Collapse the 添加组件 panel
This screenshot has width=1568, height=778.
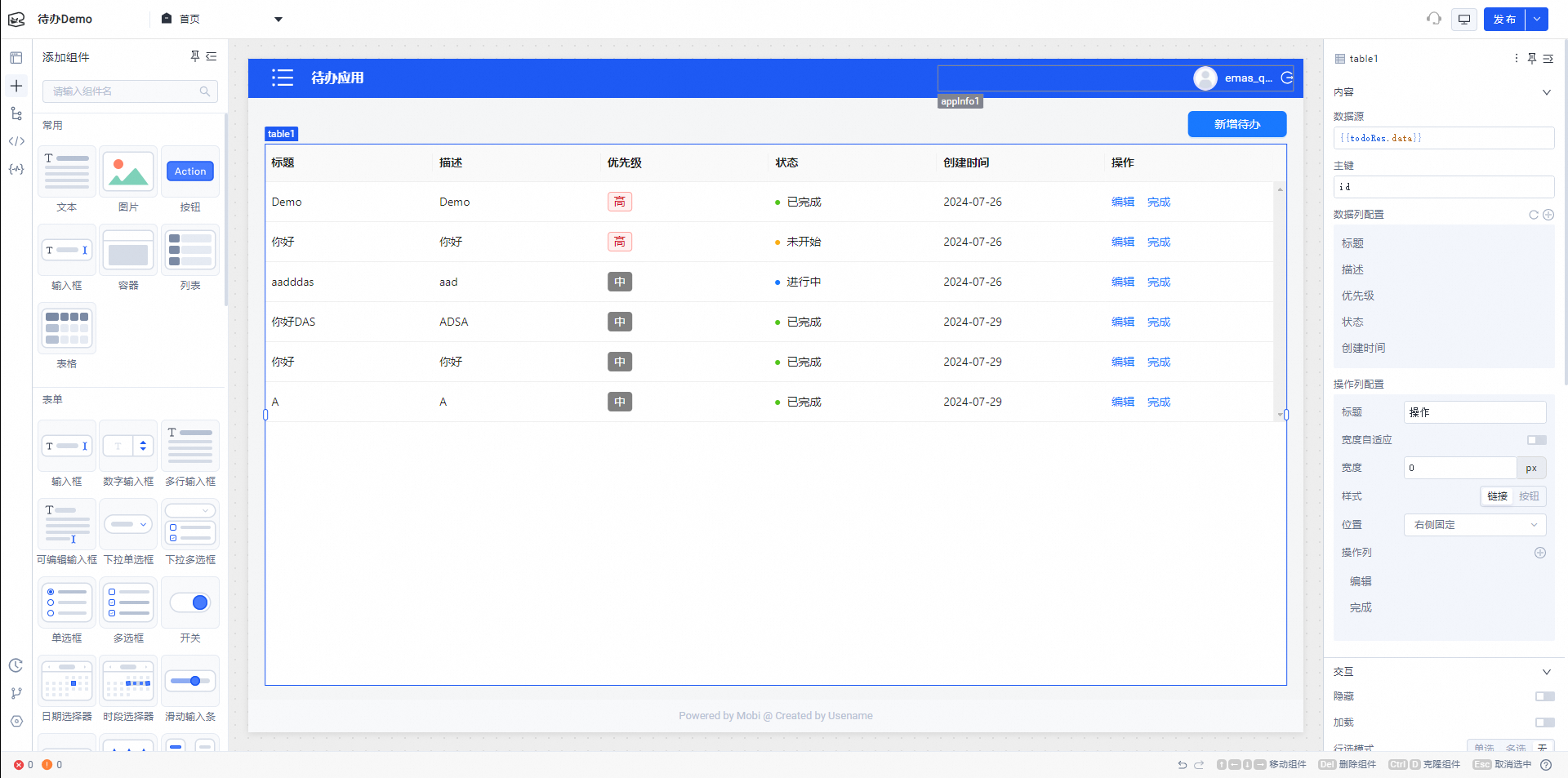(212, 56)
